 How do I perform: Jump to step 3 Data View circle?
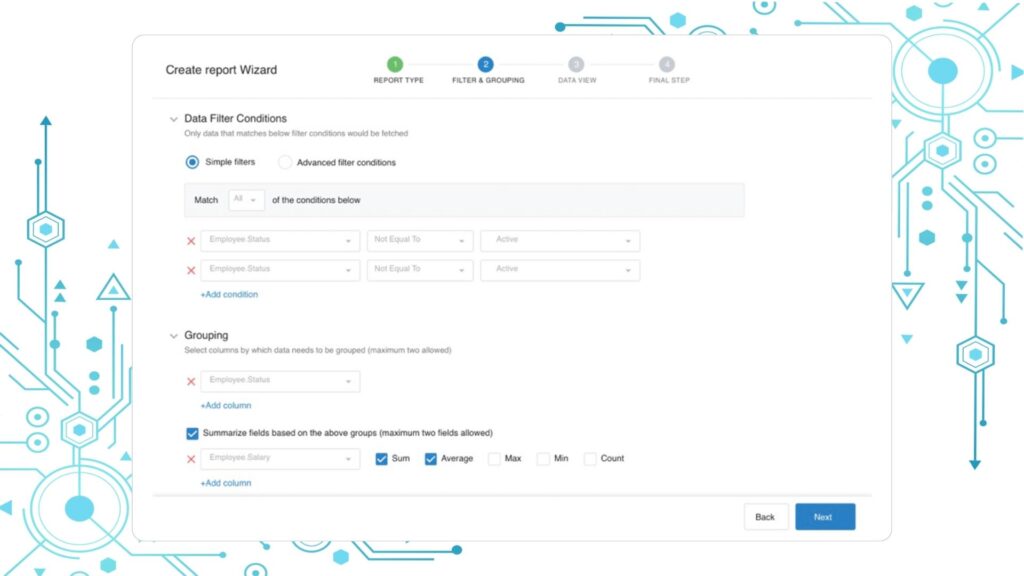click(576, 64)
